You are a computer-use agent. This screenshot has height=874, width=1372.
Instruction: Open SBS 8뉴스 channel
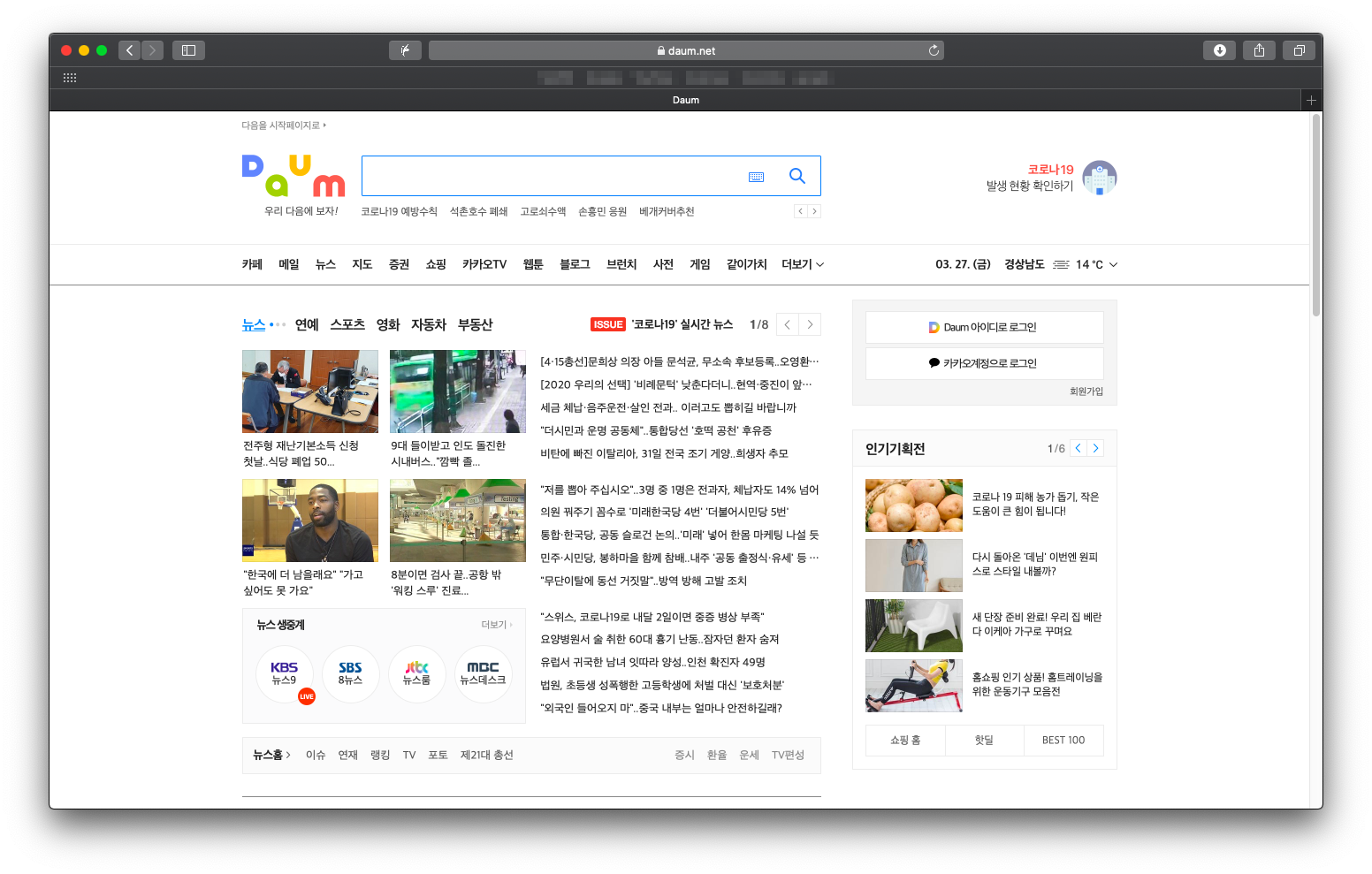350,673
